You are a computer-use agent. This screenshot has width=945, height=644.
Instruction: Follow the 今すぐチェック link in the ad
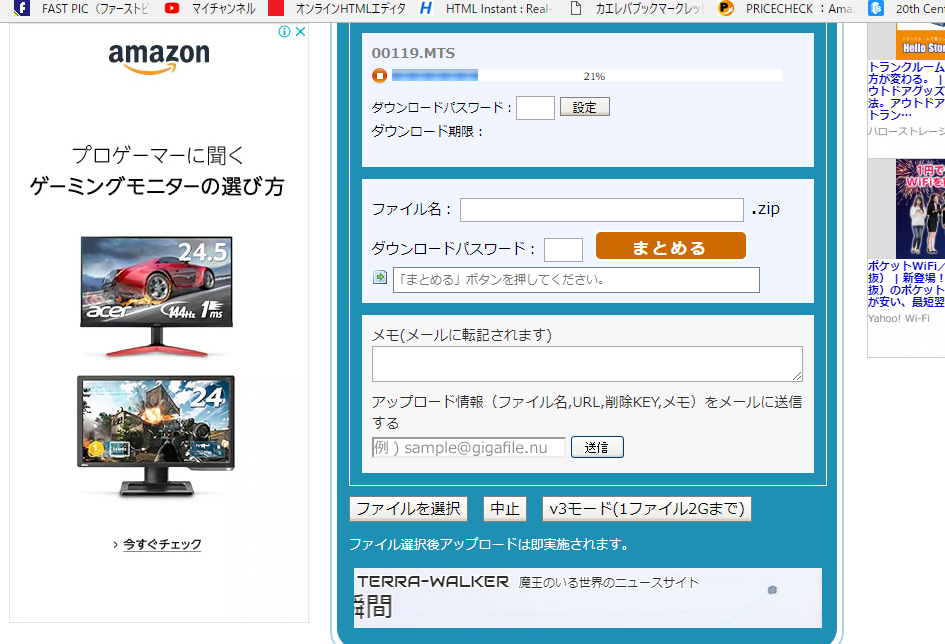click(x=162, y=544)
